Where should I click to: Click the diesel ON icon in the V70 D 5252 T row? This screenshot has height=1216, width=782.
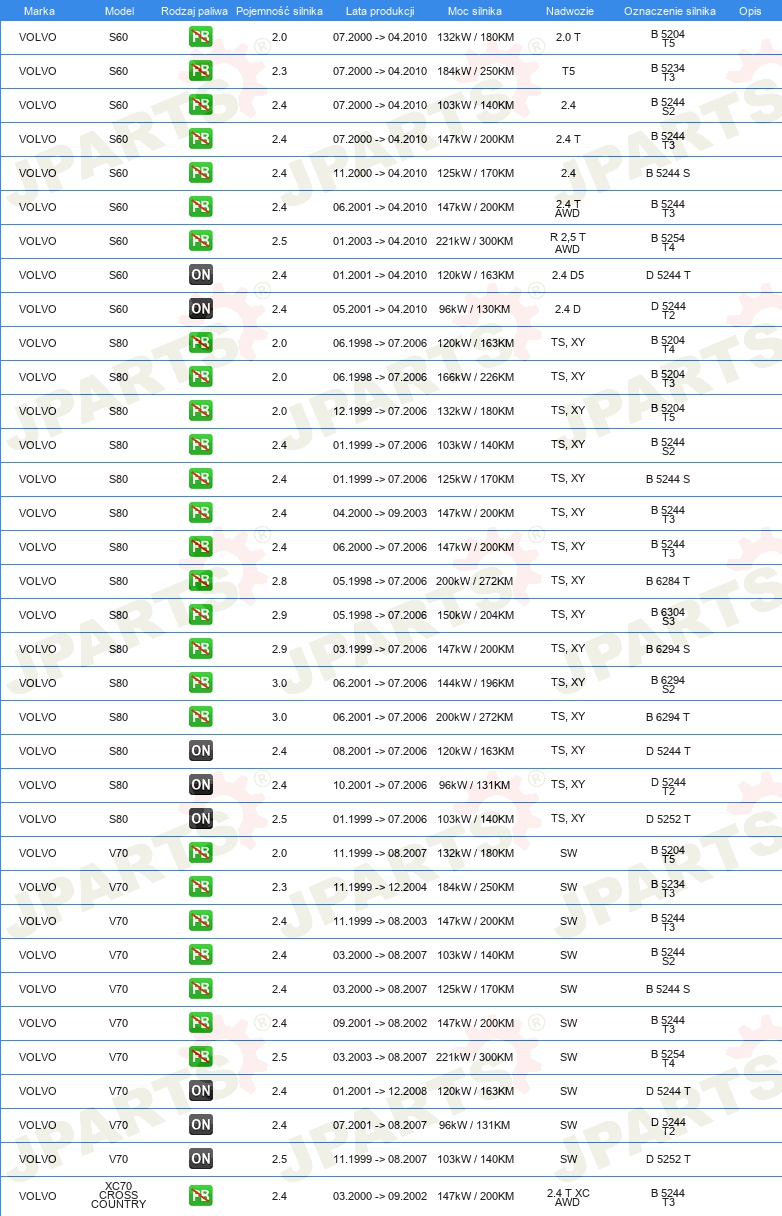click(x=201, y=1159)
